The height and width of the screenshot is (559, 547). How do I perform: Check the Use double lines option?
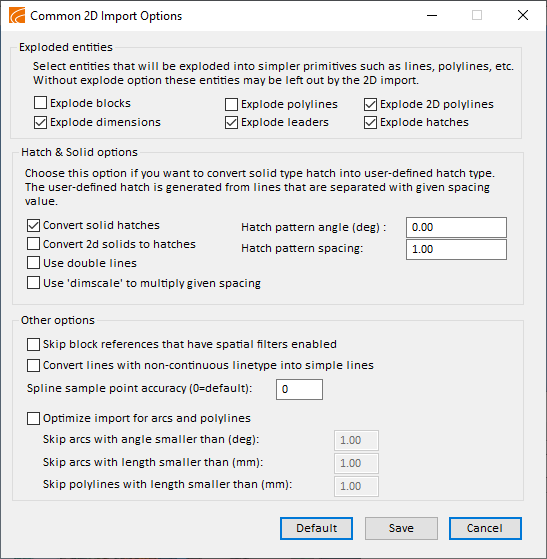point(34,263)
